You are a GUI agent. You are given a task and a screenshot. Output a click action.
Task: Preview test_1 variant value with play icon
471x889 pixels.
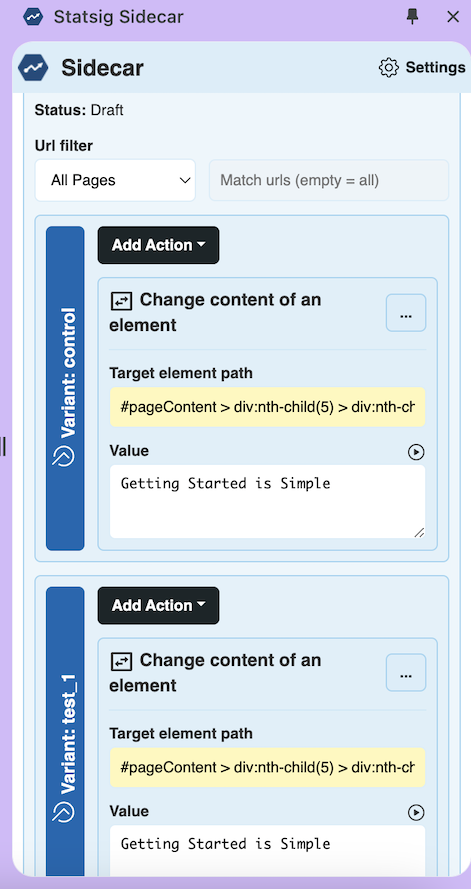(416, 812)
